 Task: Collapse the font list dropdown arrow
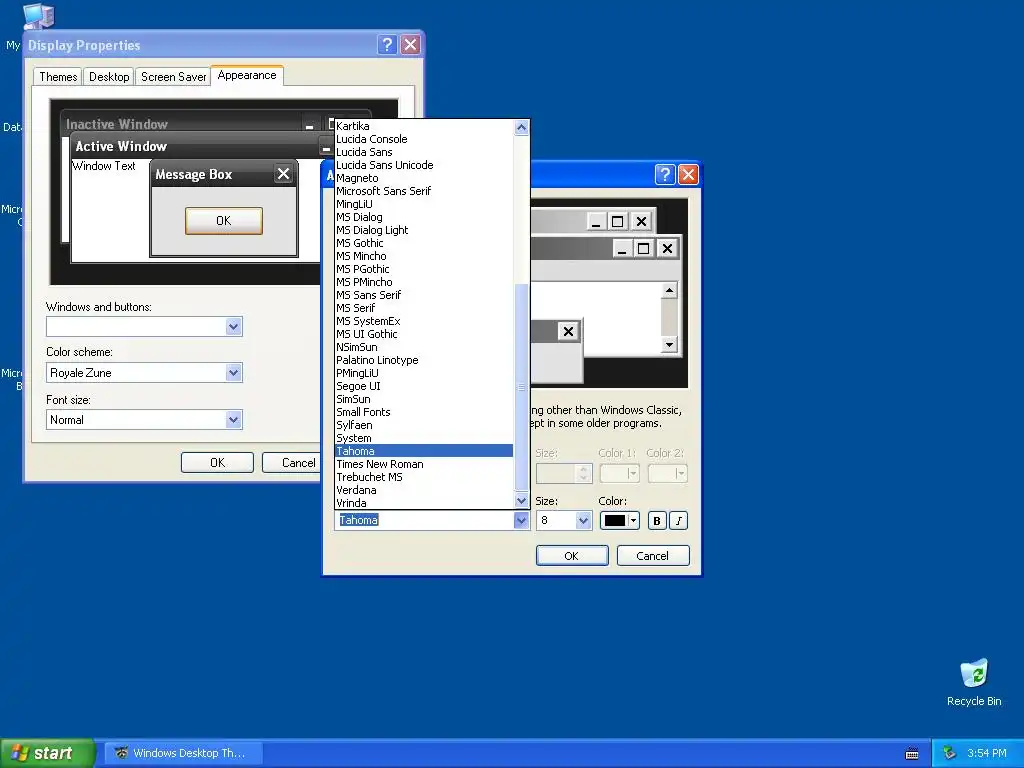pos(520,520)
